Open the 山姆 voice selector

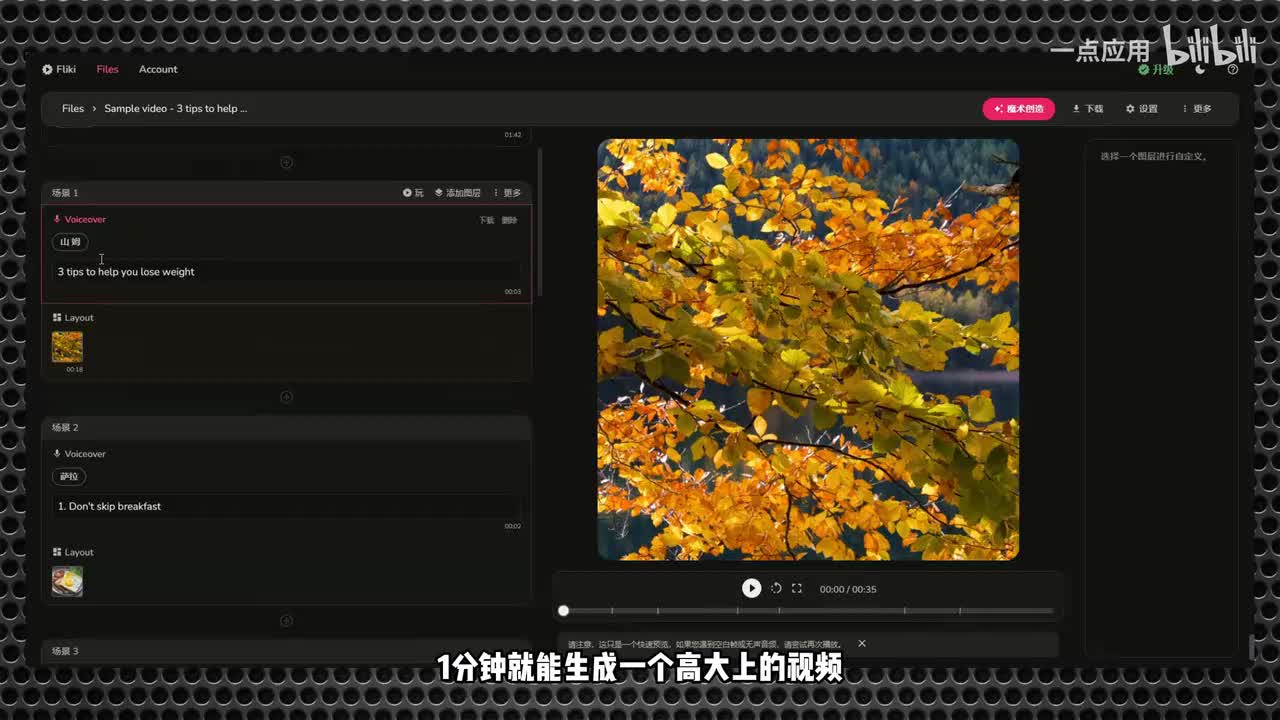click(x=70, y=242)
